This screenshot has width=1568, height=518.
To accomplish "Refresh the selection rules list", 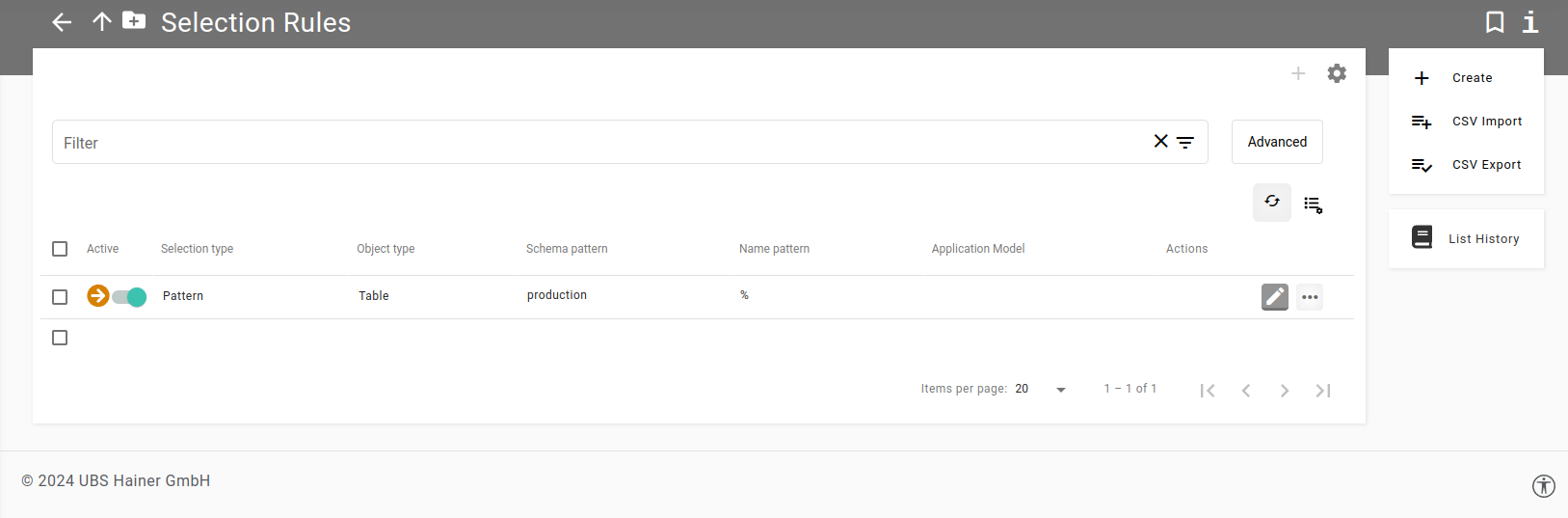I will coord(1272,203).
